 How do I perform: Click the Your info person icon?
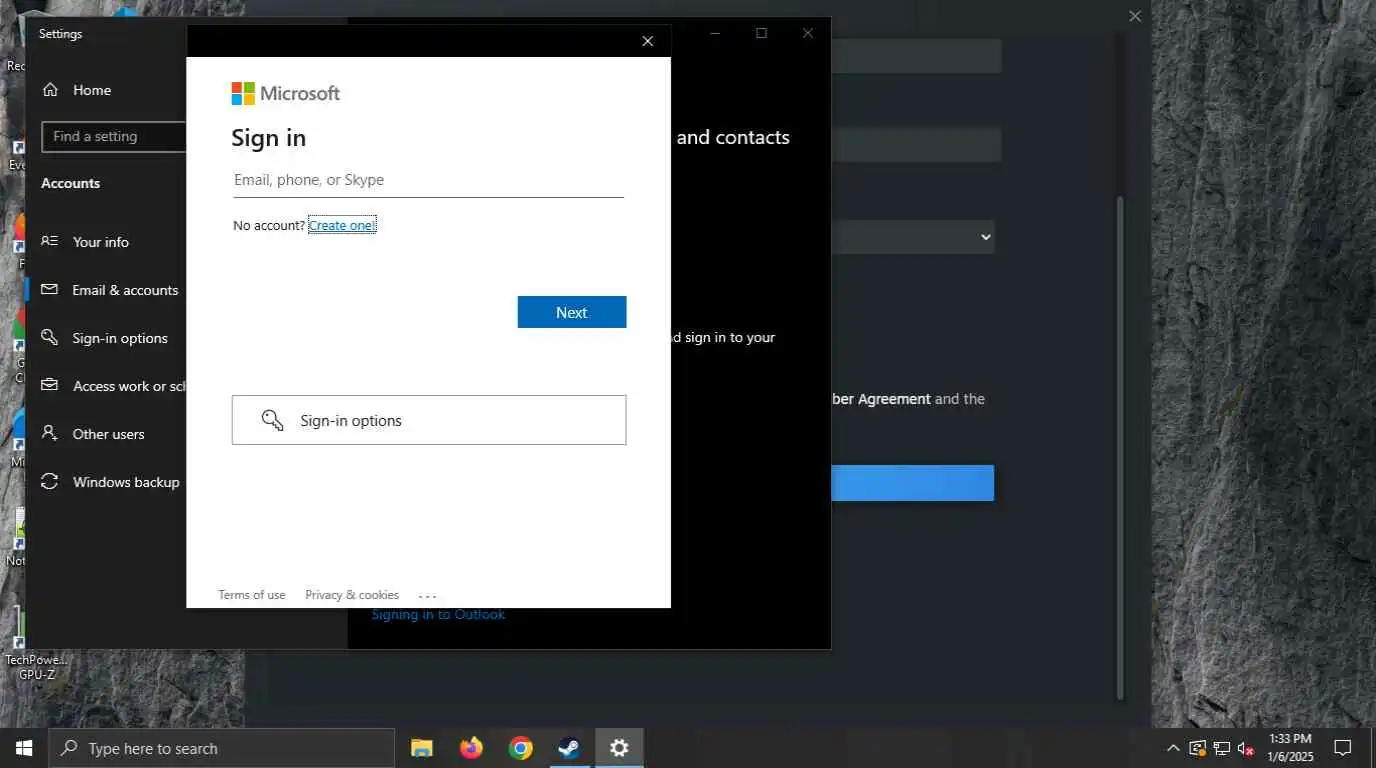[x=50, y=241]
